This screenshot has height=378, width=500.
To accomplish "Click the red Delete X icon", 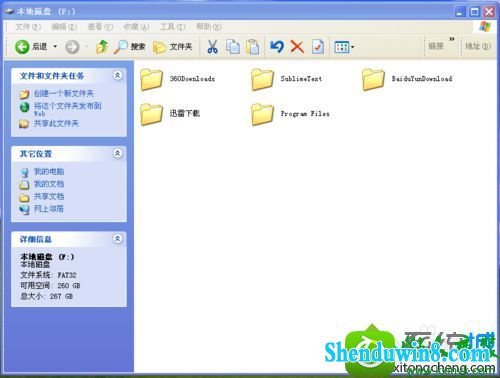I will coord(297,47).
